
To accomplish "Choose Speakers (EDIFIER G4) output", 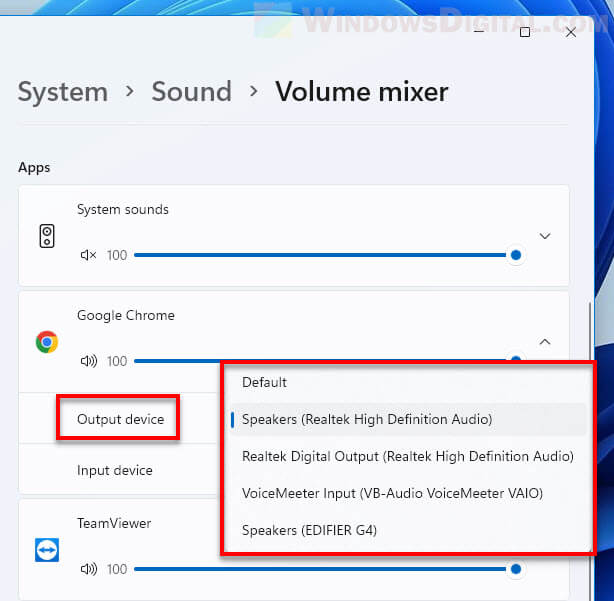I will click(x=408, y=530).
